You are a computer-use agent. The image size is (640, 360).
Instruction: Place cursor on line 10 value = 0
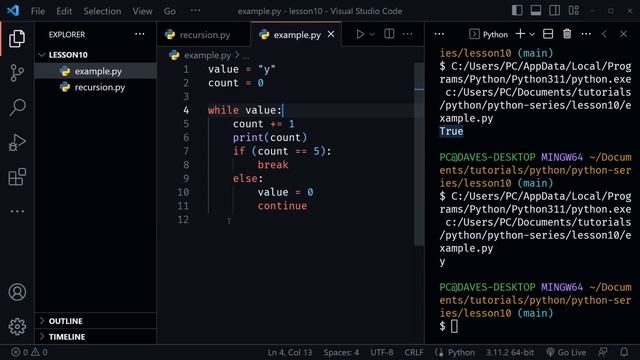[285, 192]
